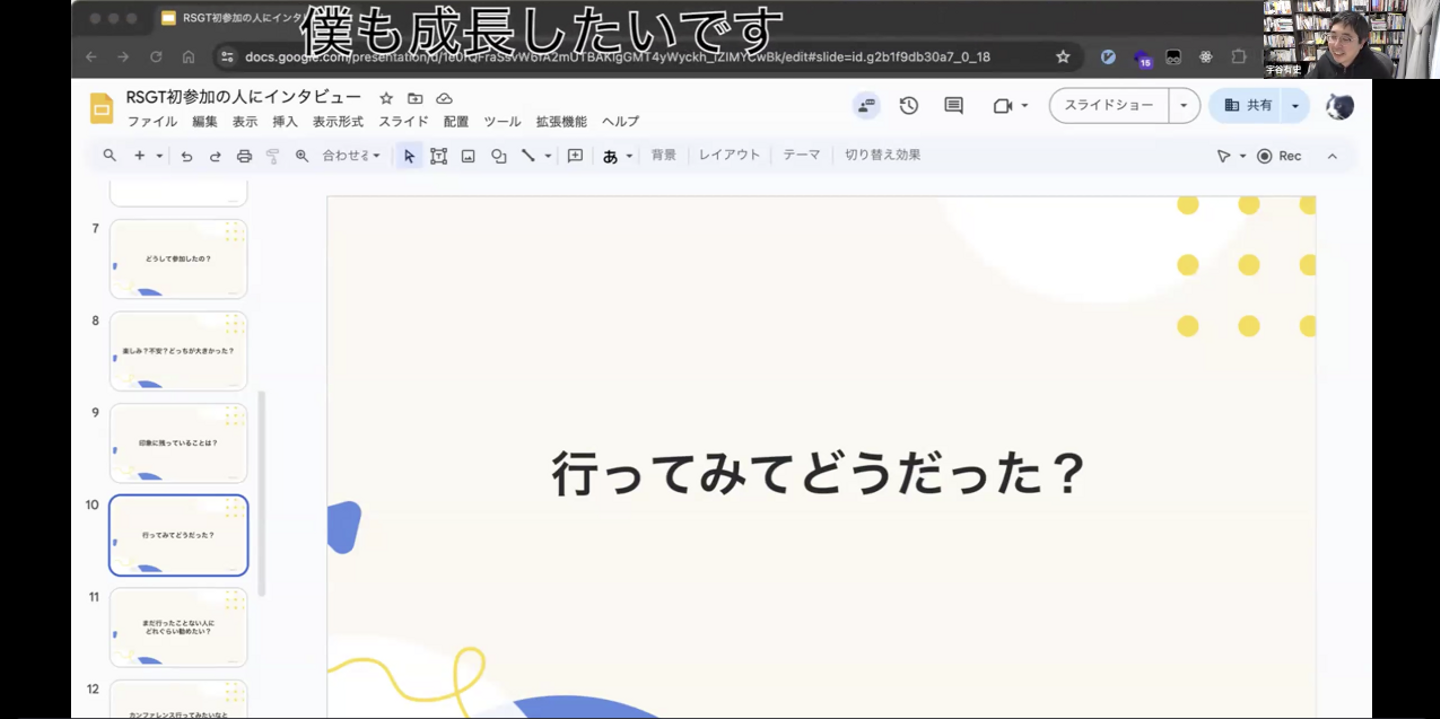The height and width of the screenshot is (719, 1440).
Task: Bookmark page using address bar star
Action: 1063,57
